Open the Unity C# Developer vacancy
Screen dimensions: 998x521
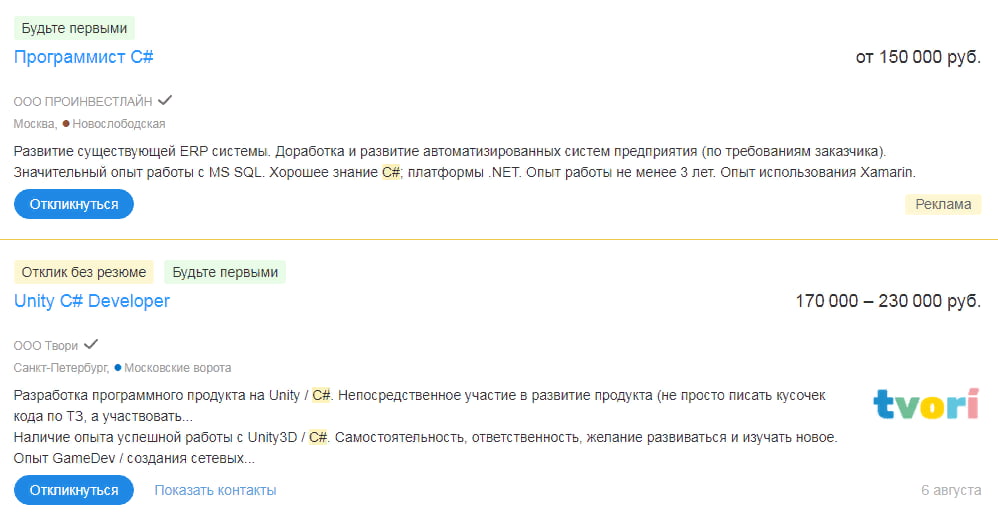click(x=92, y=301)
